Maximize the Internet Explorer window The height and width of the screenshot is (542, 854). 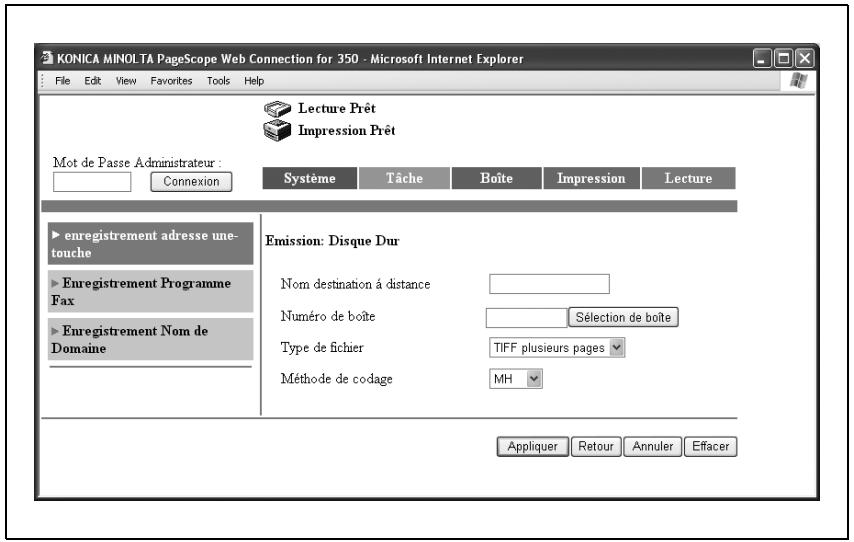tap(783, 58)
